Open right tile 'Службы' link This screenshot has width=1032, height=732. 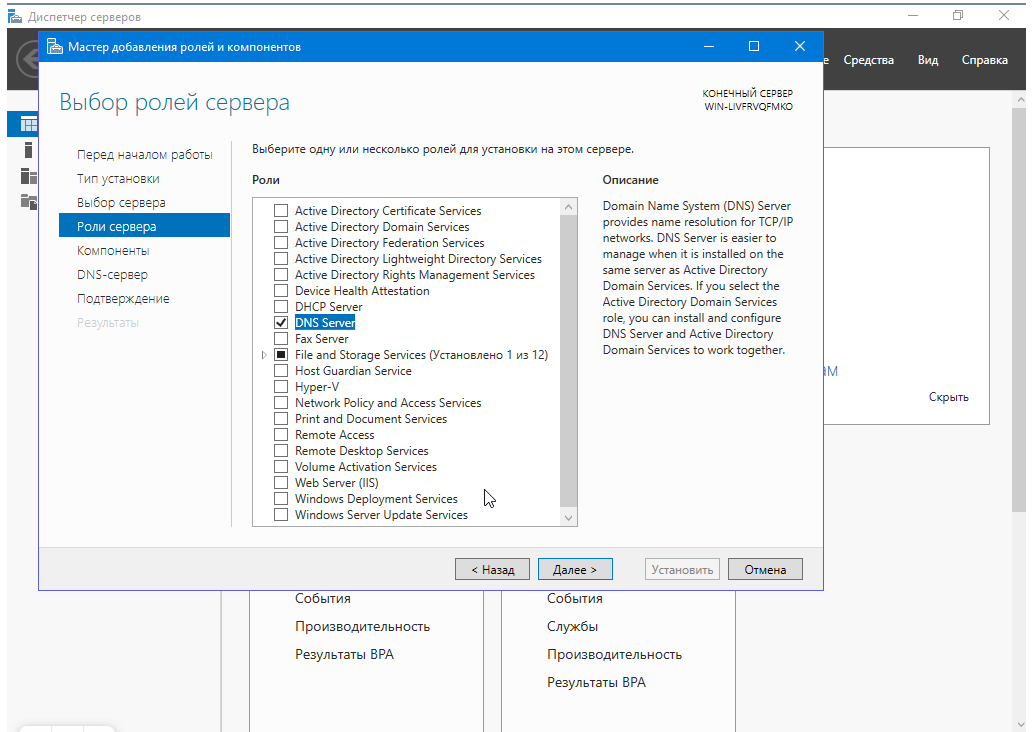tap(572, 627)
